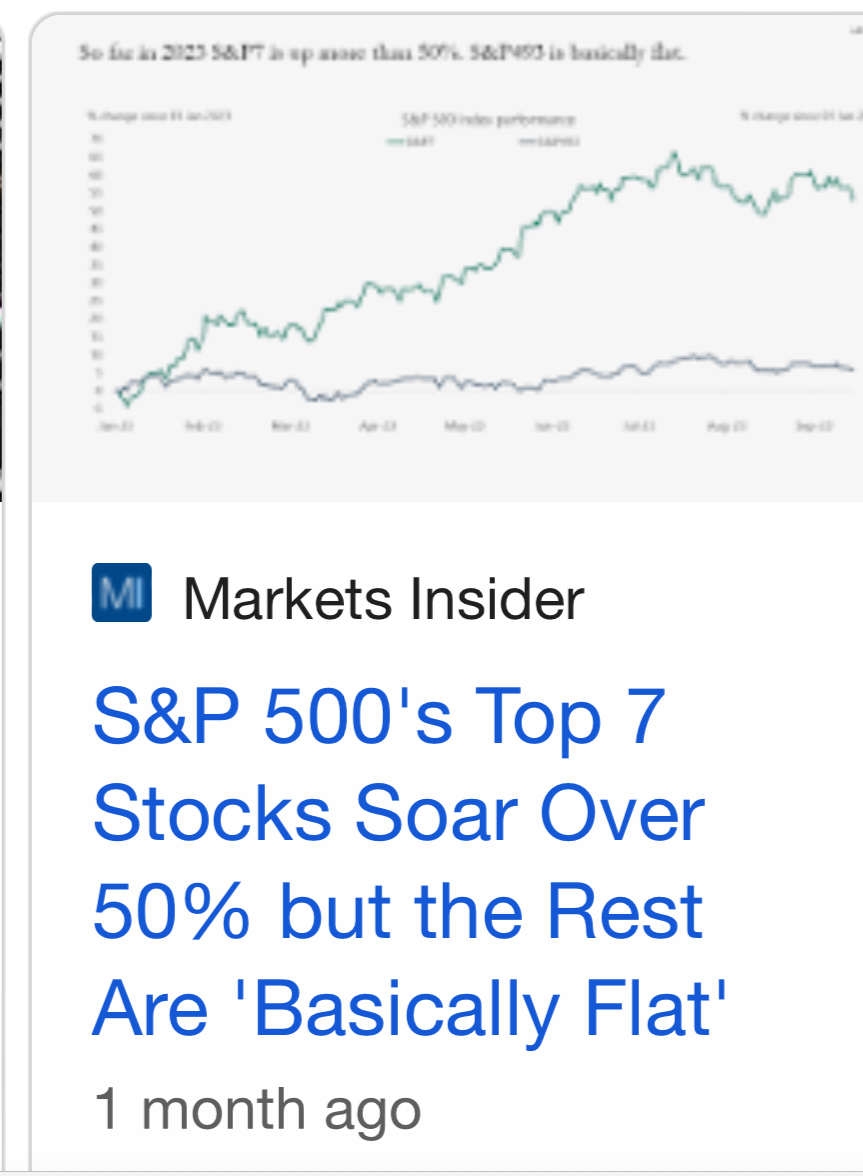The height and width of the screenshot is (1176, 863).
Task: Click the chart's y-axis percentage scale
Action: 97,274
